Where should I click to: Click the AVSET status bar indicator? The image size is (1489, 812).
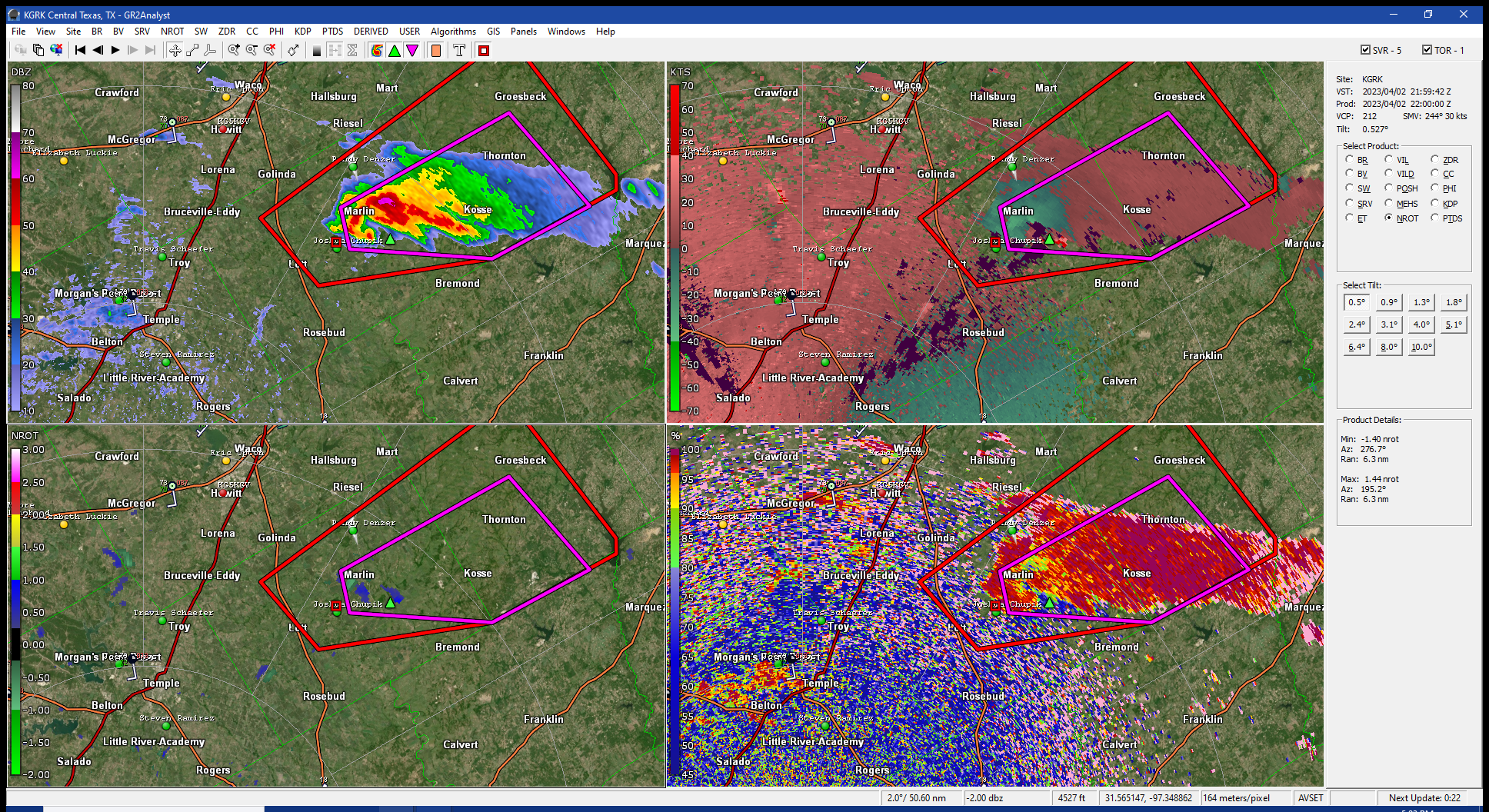pos(1311,798)
